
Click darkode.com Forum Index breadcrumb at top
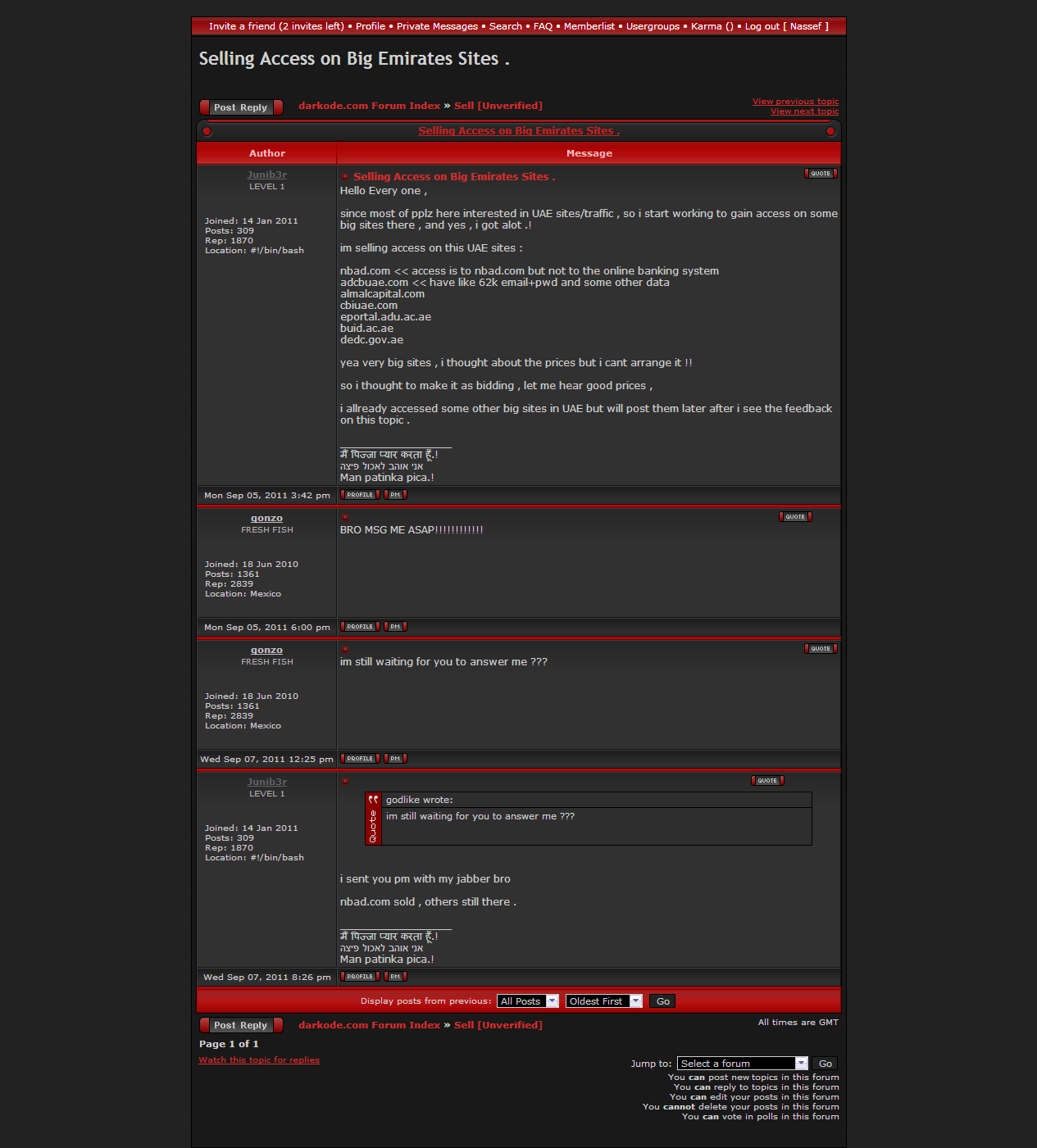click(369, 106)
